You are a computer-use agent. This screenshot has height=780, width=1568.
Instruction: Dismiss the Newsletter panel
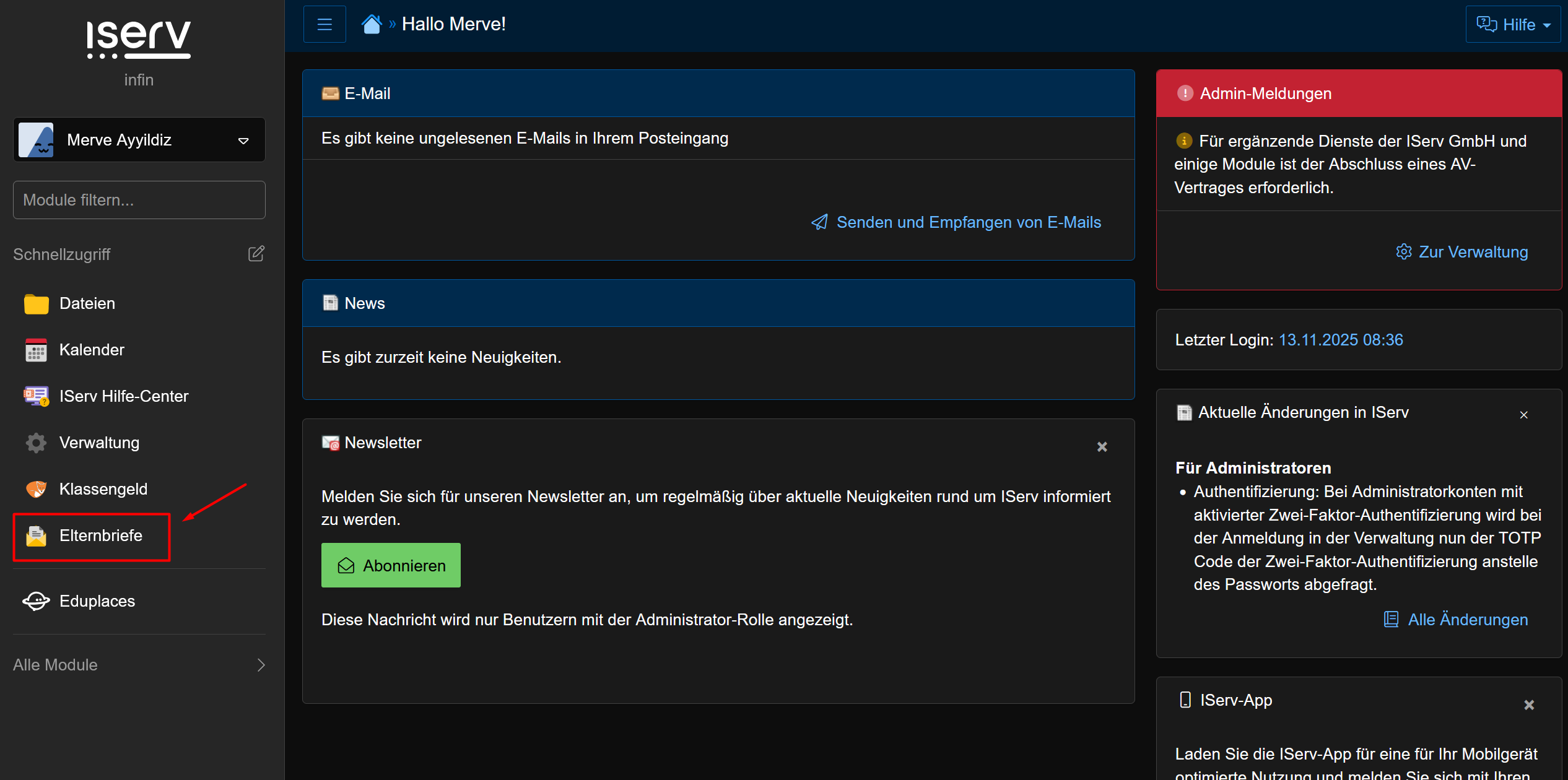point(1102,446)
